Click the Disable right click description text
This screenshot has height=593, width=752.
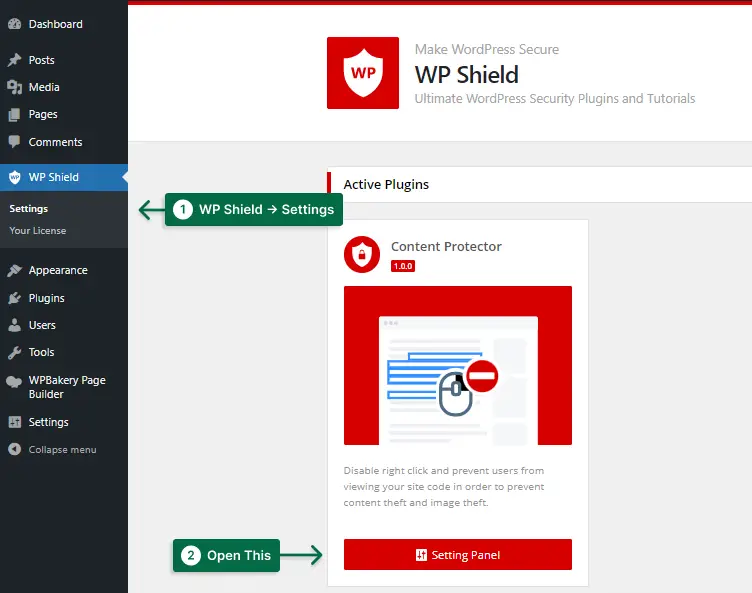tap(444, 486)
